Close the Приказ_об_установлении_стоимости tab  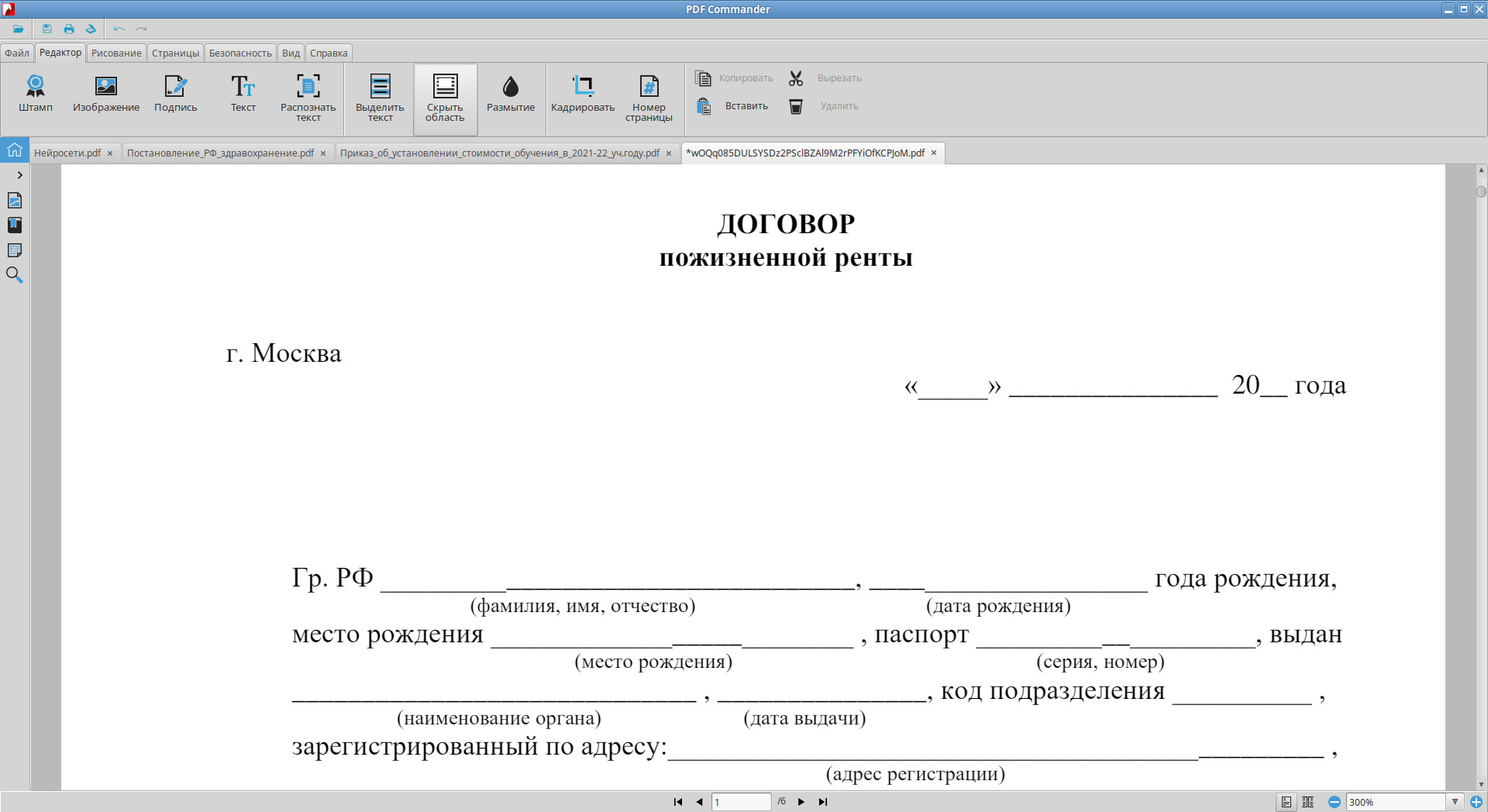(x=669, y=153)
